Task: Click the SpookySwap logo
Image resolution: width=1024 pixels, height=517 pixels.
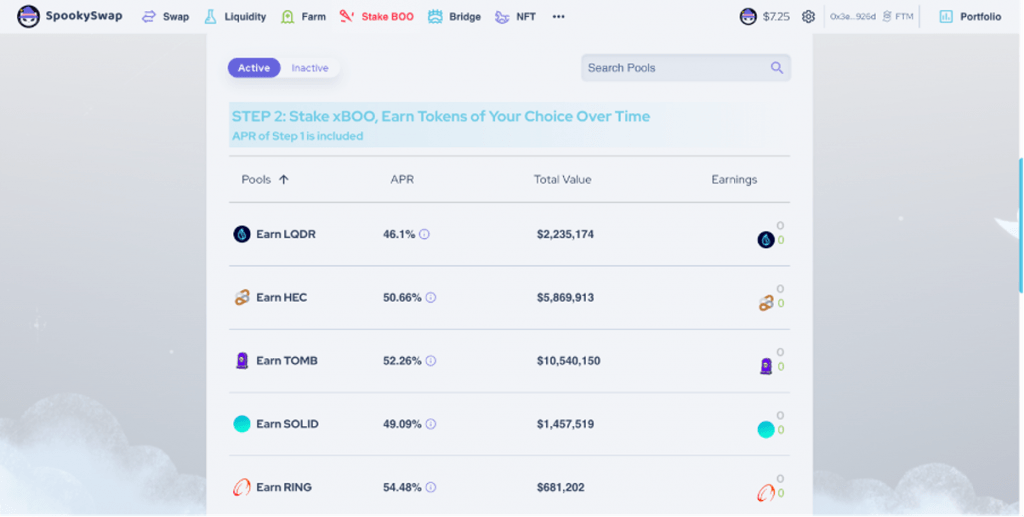Action: click(x=70, y=16)
